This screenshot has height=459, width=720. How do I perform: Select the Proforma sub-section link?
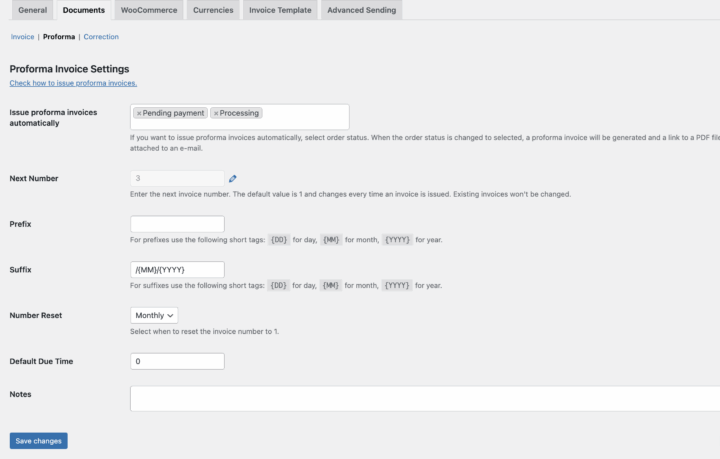click(x=59, y=37)
